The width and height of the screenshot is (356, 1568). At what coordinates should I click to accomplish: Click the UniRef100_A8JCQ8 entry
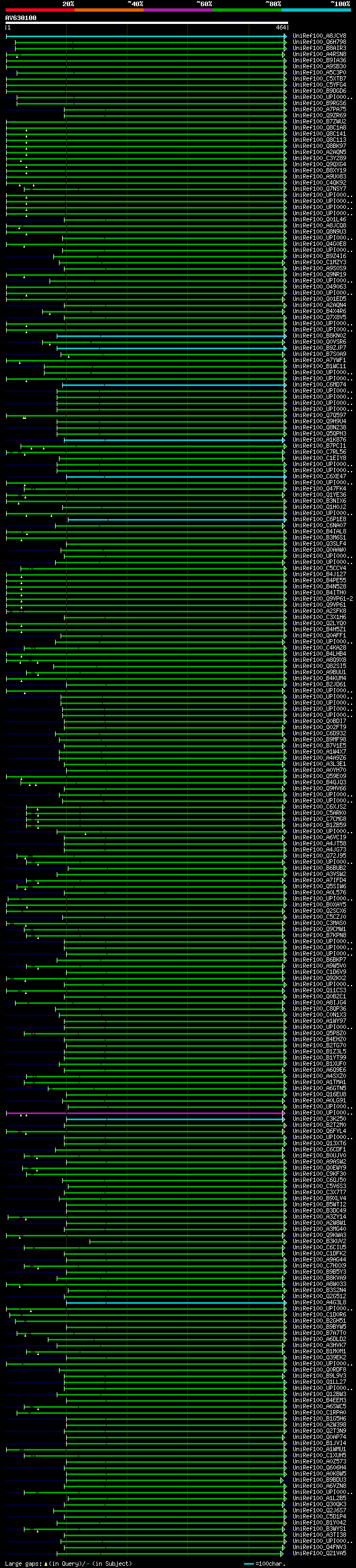(319, 226)
